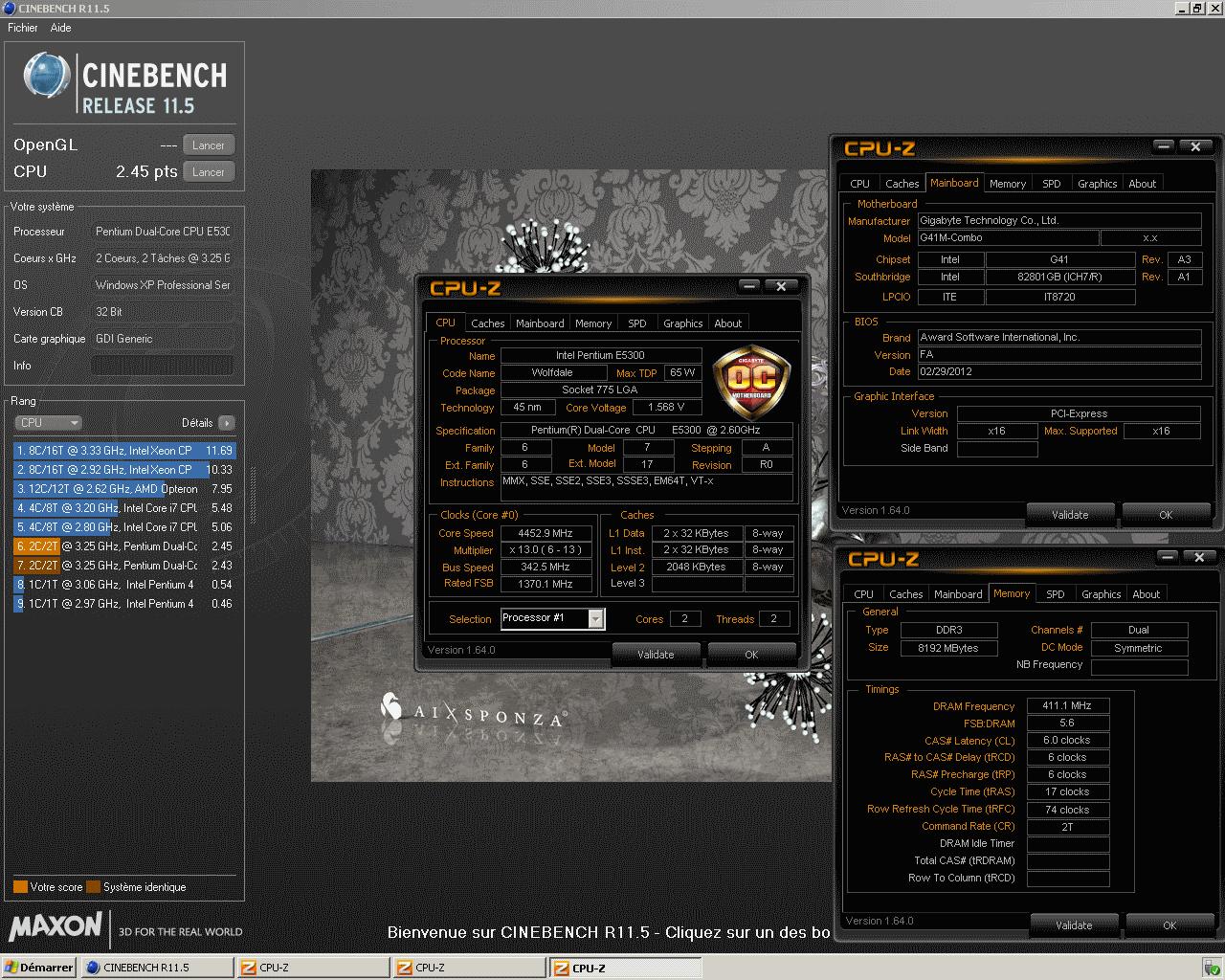Switch to CPU tab in Memory CPU-Z window
Image resolution: width=1225 pixels, height=980 pixels.
[x=864, y=594]
